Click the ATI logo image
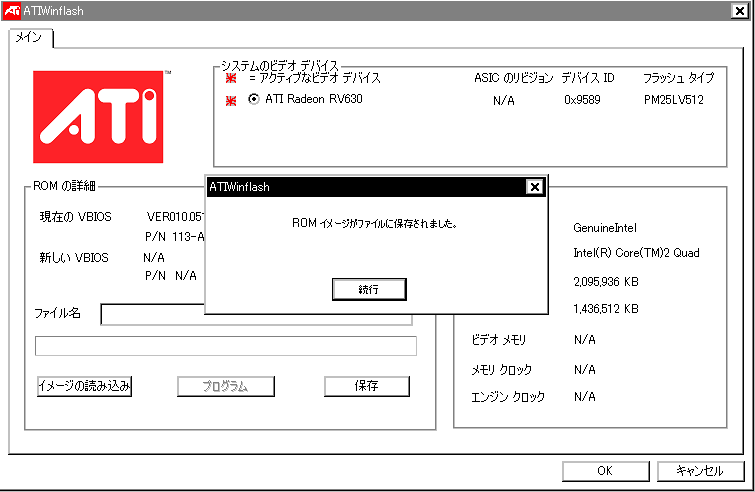 [98, 117]
